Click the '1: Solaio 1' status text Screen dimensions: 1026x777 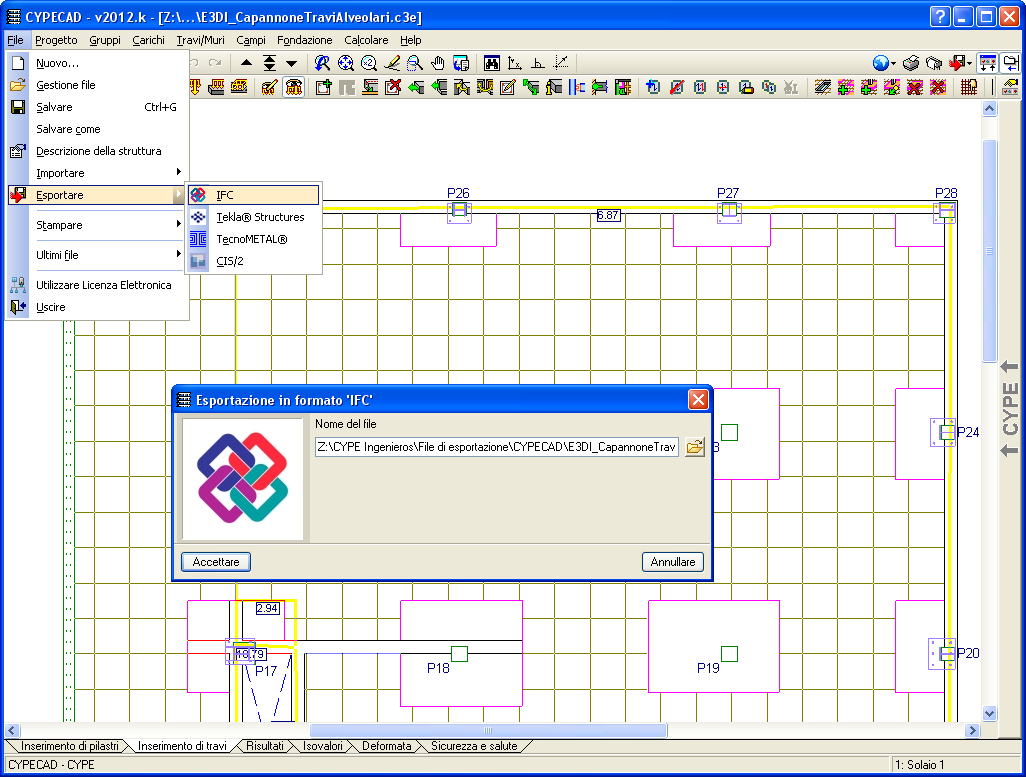click(919, 765)
